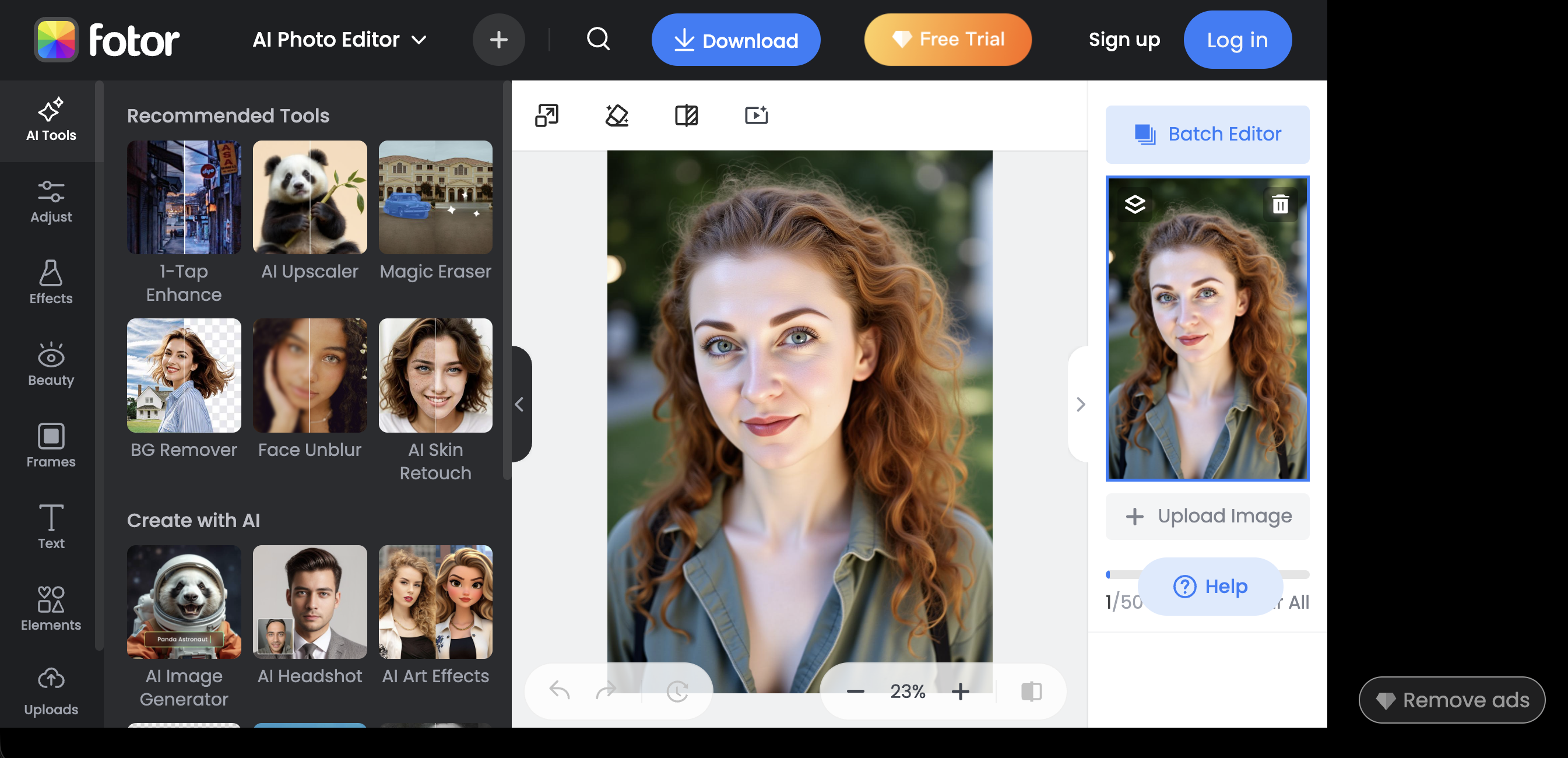
Task: Open the layers icon on image thumbnail
Action: click(1134, 204)
